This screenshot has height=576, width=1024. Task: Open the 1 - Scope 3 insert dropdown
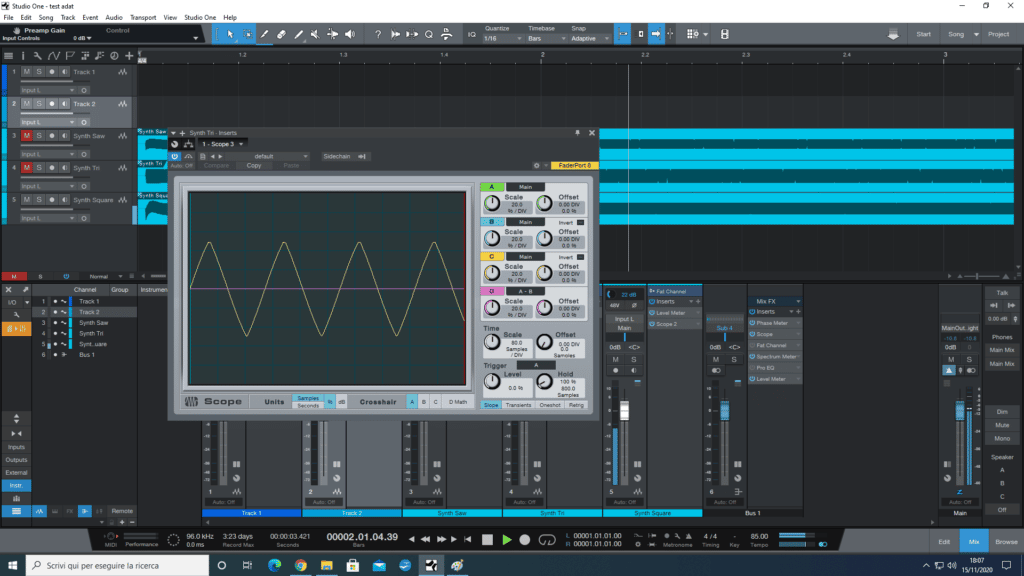(223, 144)
